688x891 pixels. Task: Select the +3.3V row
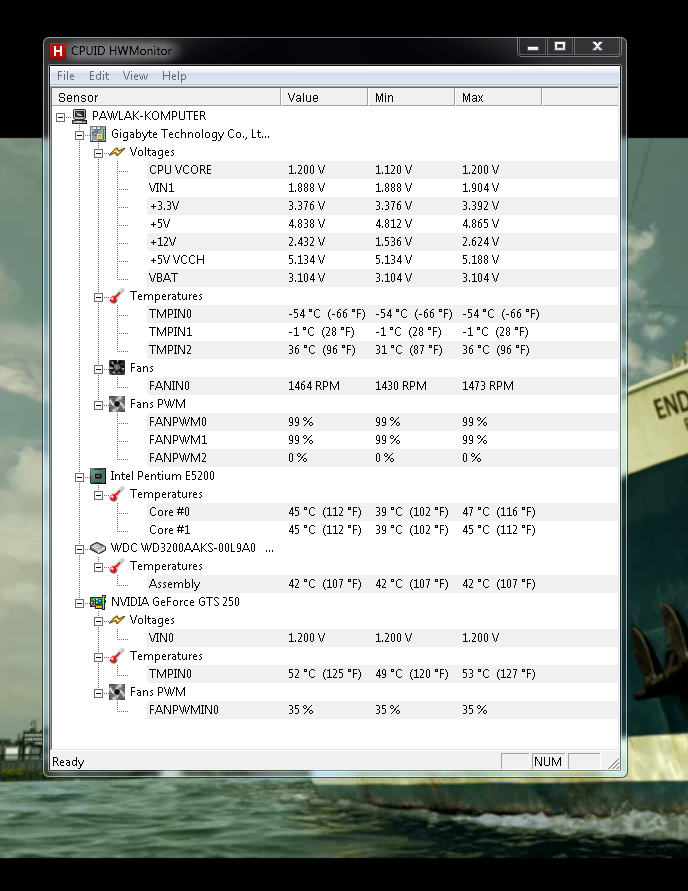[382, 206]
